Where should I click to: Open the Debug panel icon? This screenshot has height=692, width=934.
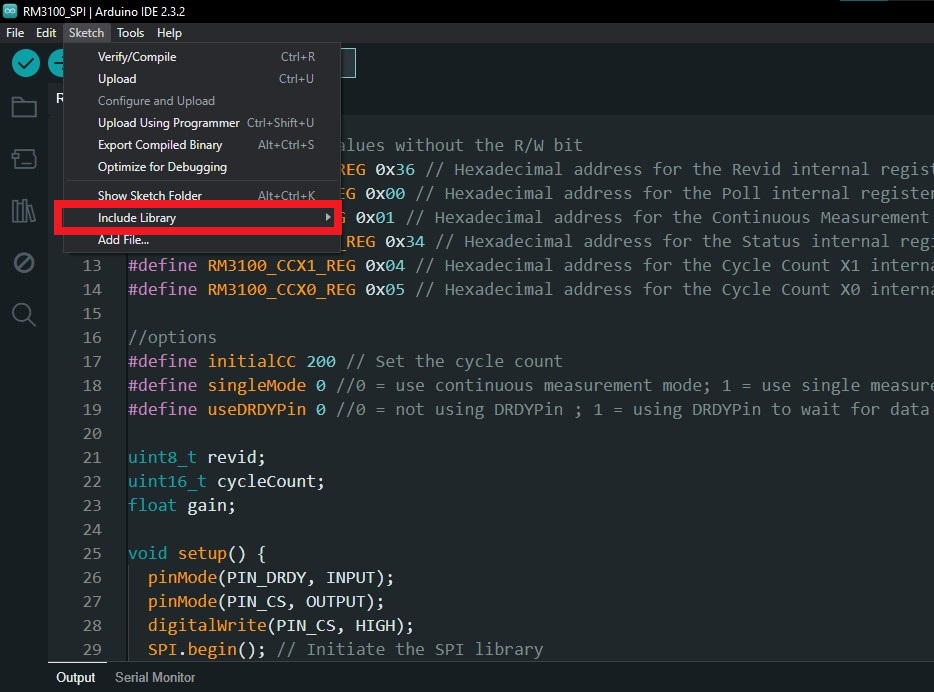(24, 263)
